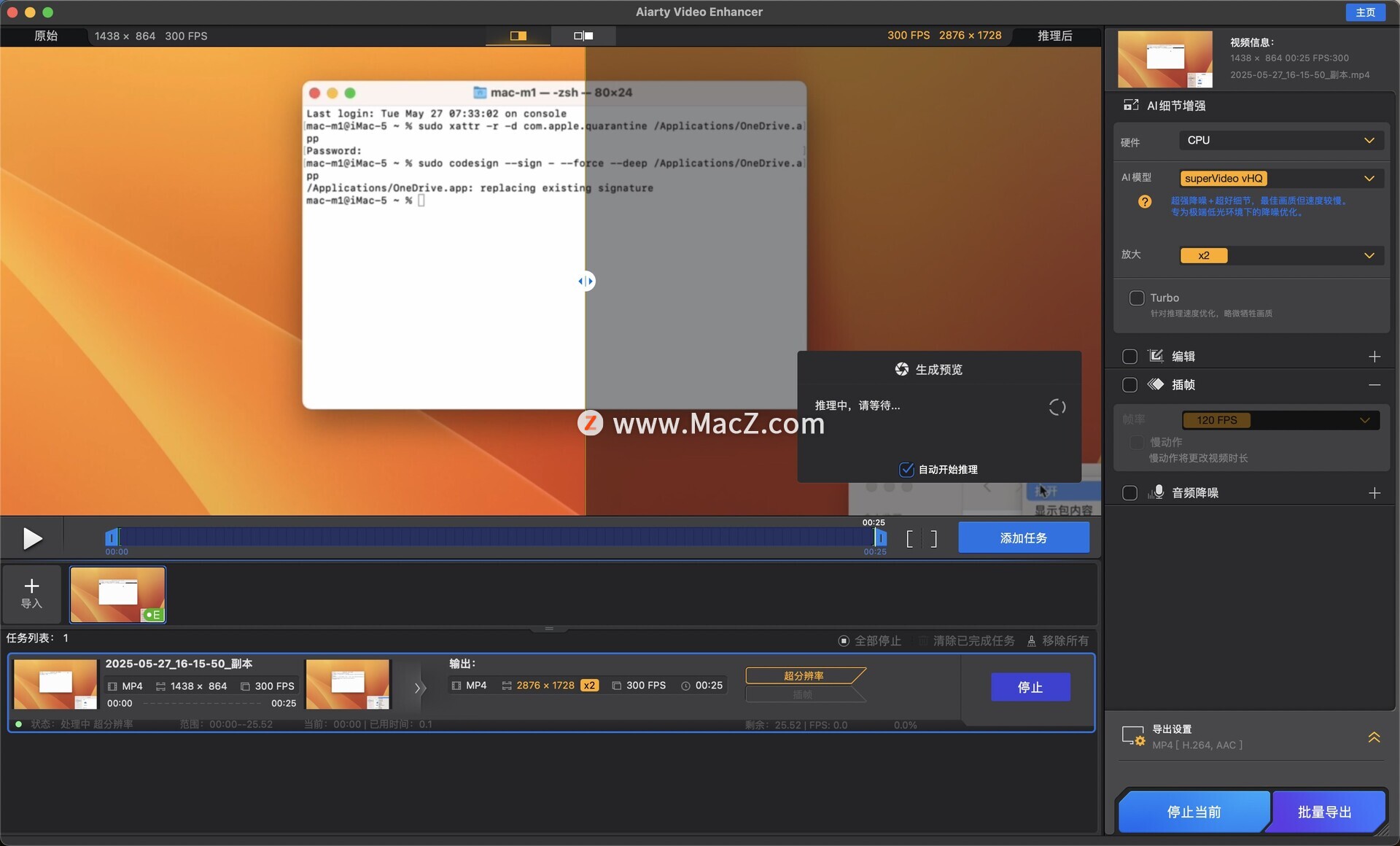Screen dimensions: 1400x846
Task: Click the timeline start handle at 00:00
Action: [x=112, y=538]
